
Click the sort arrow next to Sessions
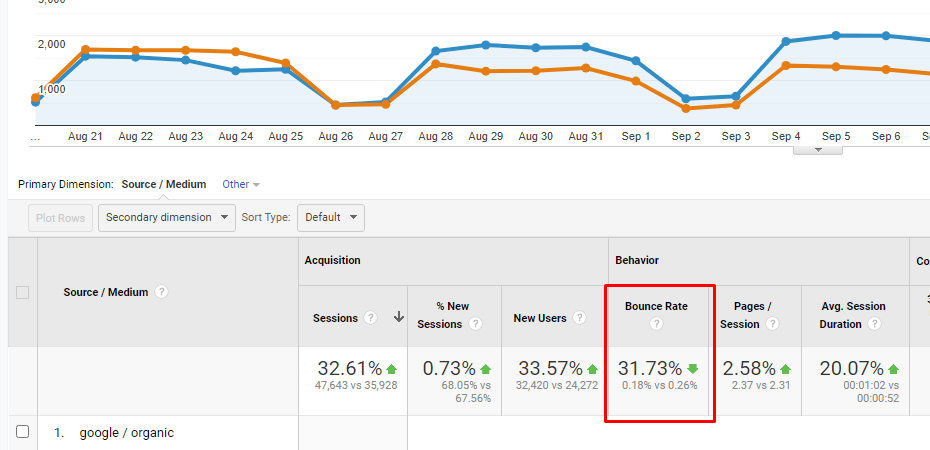[398, 318]
